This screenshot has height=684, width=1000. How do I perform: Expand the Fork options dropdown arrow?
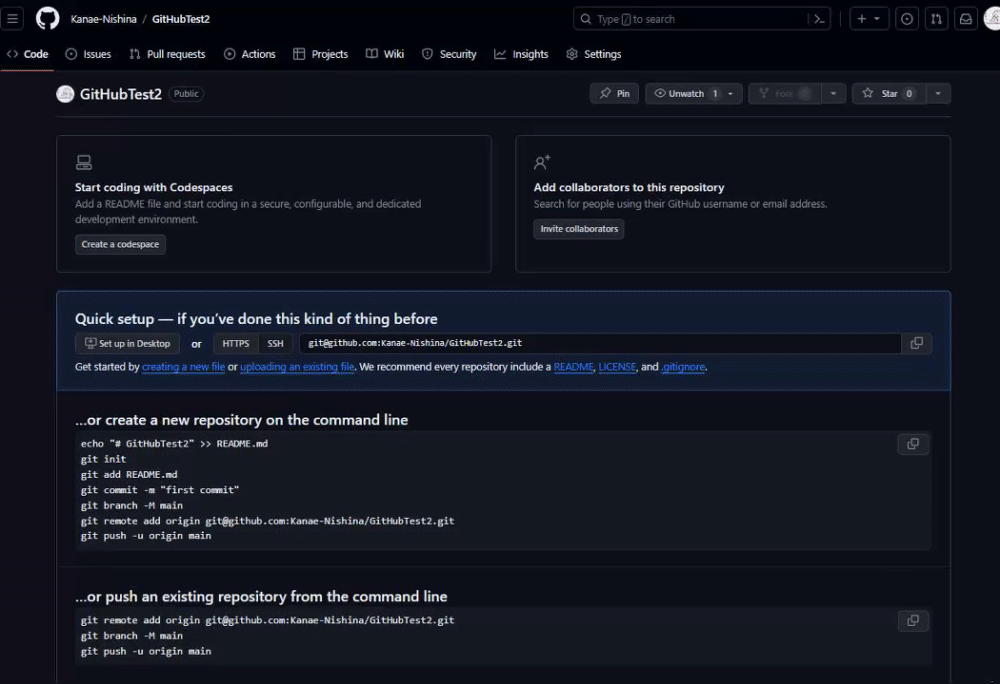tap(833, 94)
